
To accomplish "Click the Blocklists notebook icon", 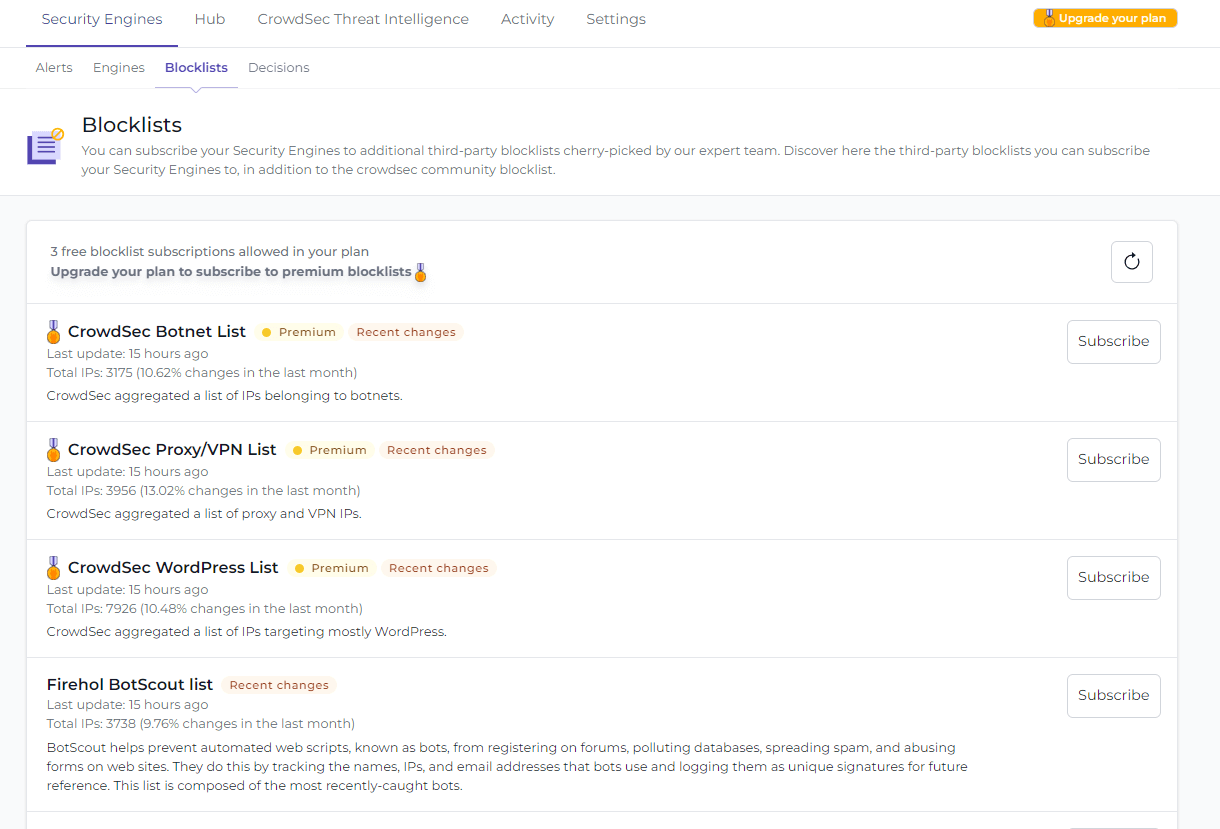I will pyautogui.click(x=44, y=146).
